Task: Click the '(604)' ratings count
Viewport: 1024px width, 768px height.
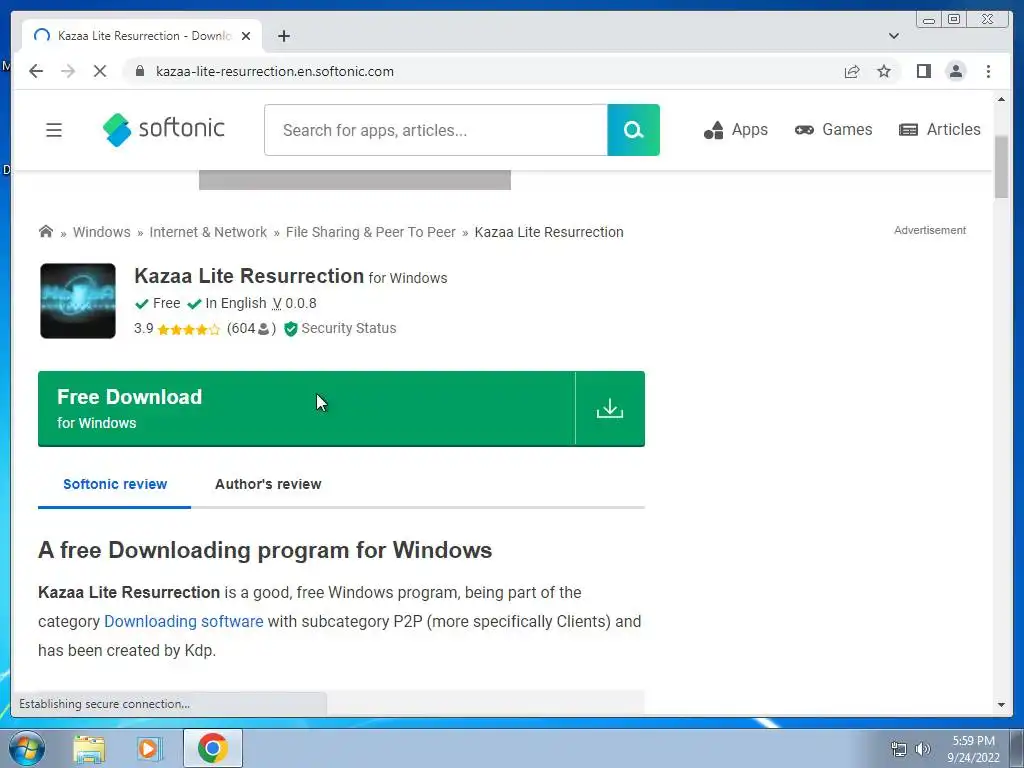Action: (x=251, y=328)
